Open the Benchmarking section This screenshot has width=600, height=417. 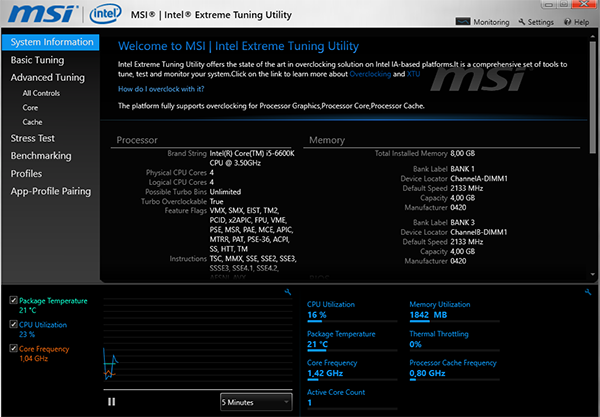[41, 156]
